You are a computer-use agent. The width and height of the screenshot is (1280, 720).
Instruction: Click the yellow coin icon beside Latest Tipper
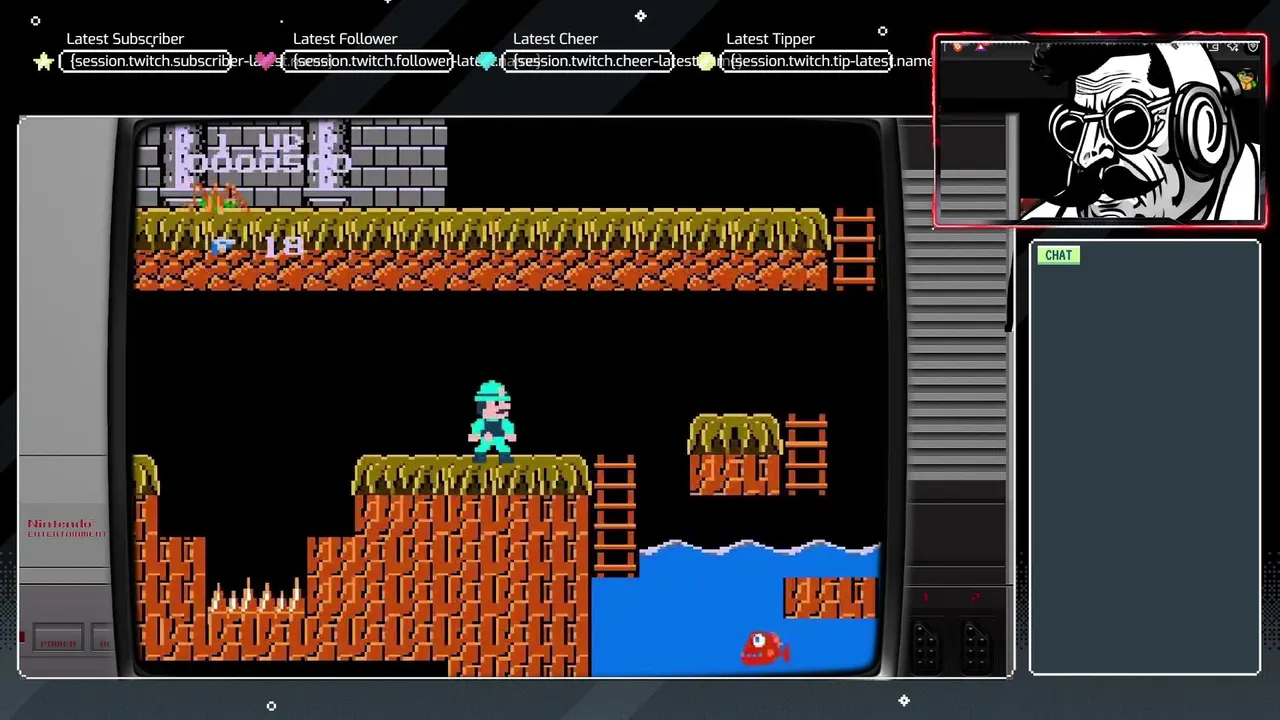tap(706, 61)
